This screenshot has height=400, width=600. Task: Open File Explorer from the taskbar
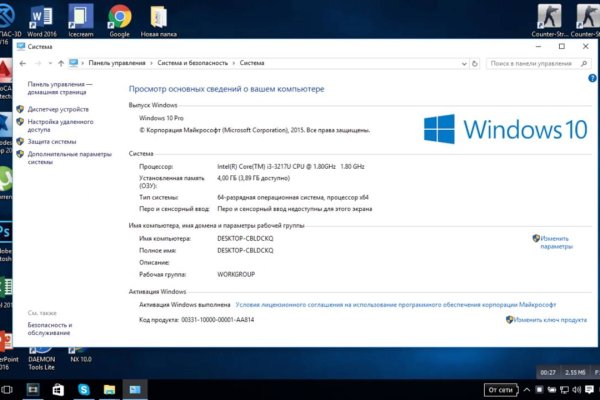pyautogui.click(x=110, y=388)
